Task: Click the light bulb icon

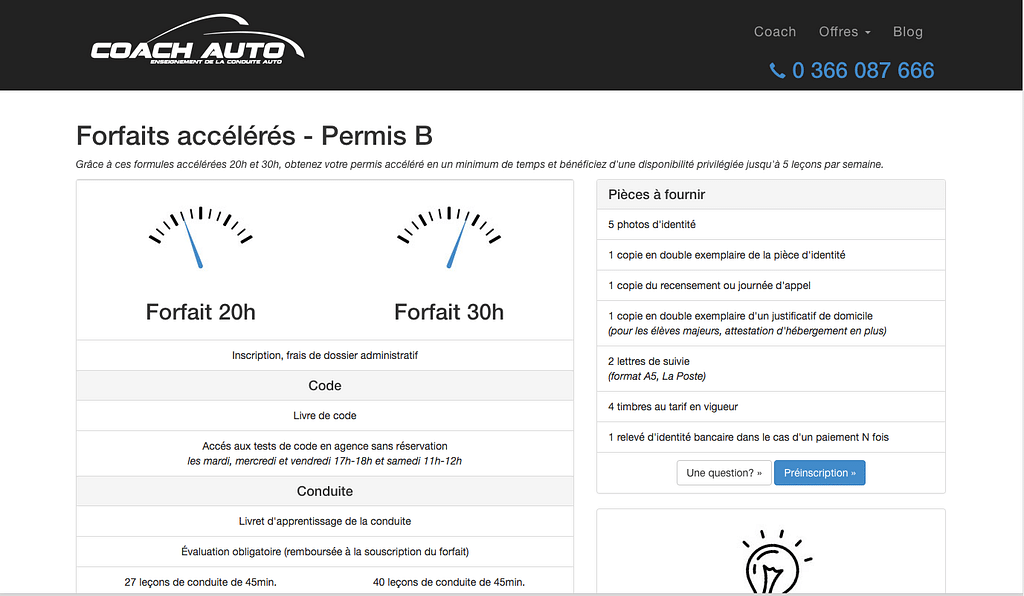Action: (770, 562)
